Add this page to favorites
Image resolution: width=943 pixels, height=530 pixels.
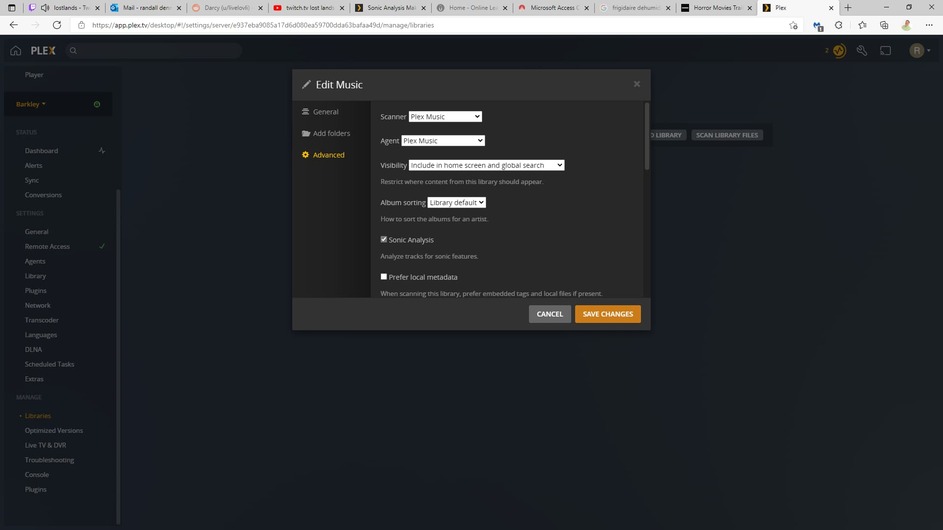point(793,25)
